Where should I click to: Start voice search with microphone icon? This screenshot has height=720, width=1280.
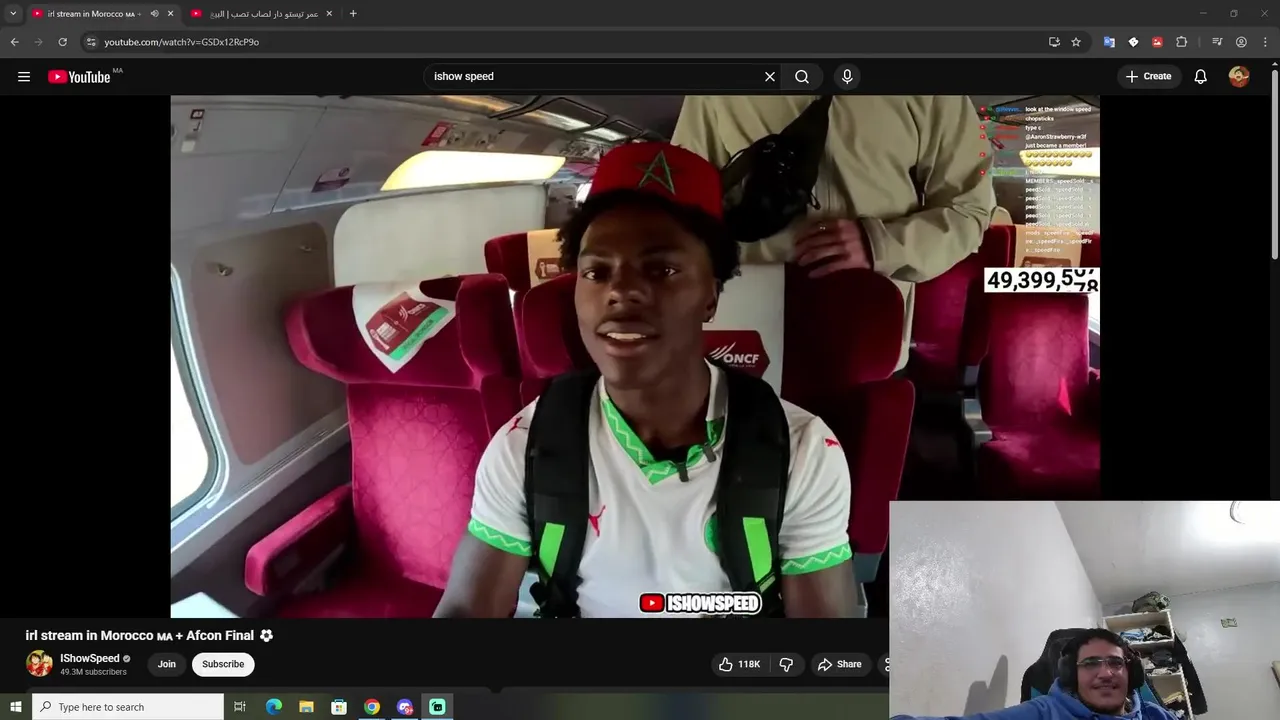(x=847, y=76)
